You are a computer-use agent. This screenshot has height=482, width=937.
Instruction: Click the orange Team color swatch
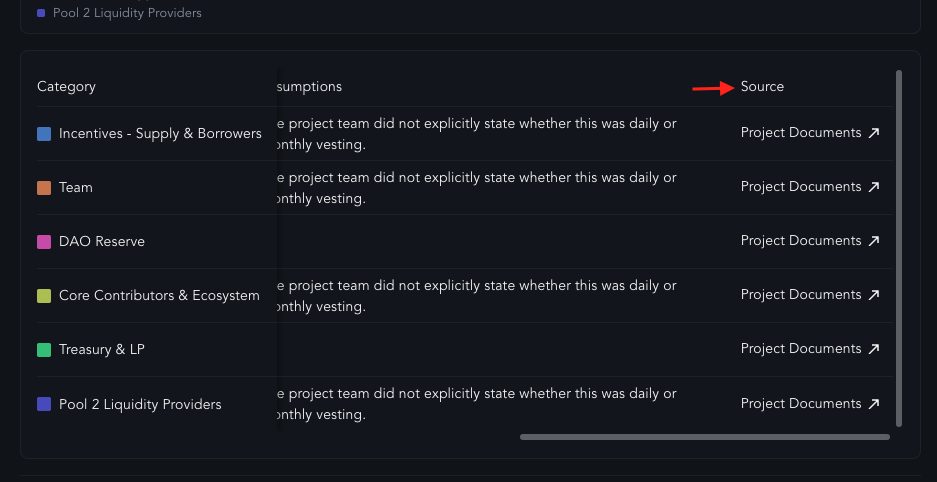44,188
